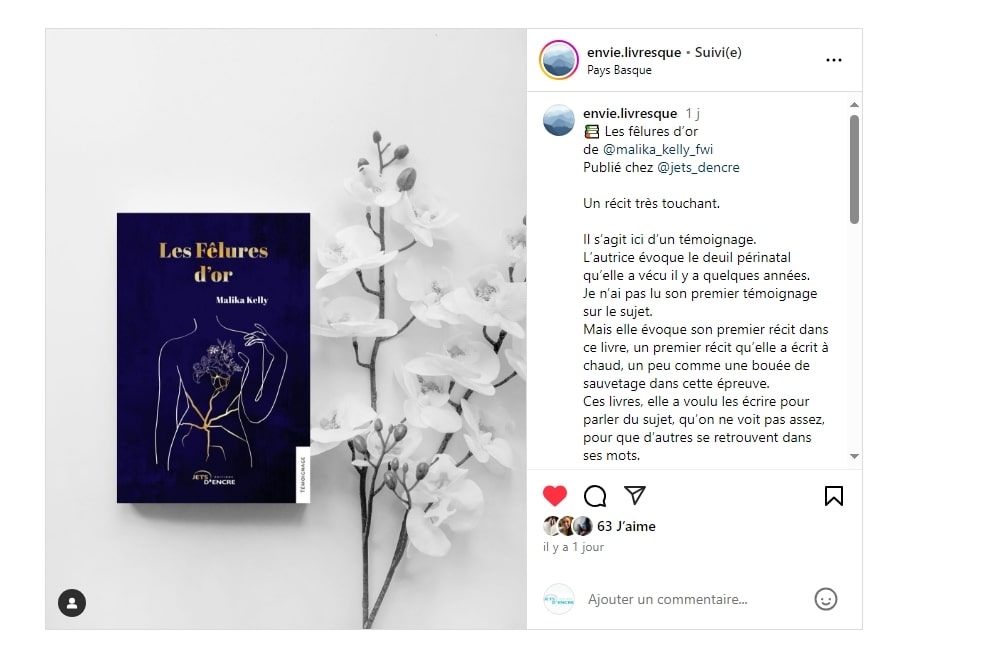Viewport: 986px width, 655px height.
Task: Open the commenter avatar in caption
Action: 558,121
